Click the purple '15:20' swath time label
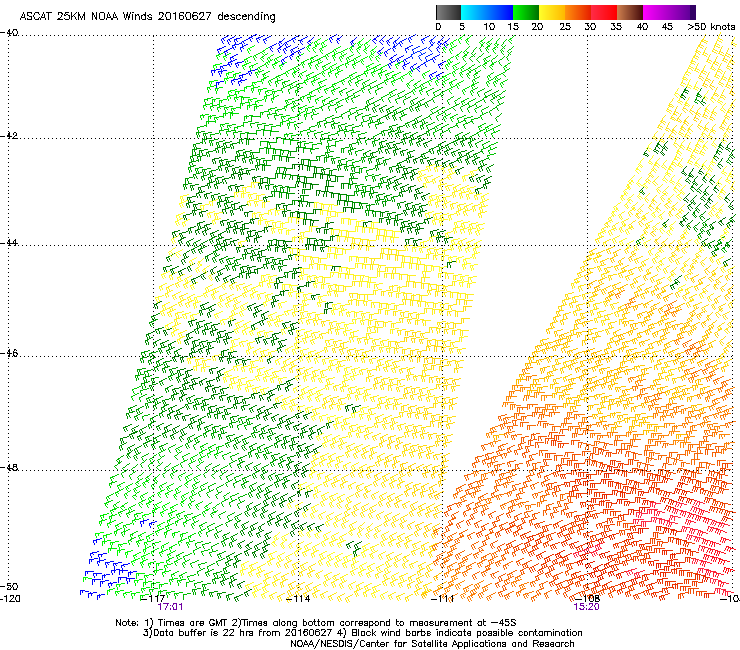The image size is (740, 650). point(587,607)
